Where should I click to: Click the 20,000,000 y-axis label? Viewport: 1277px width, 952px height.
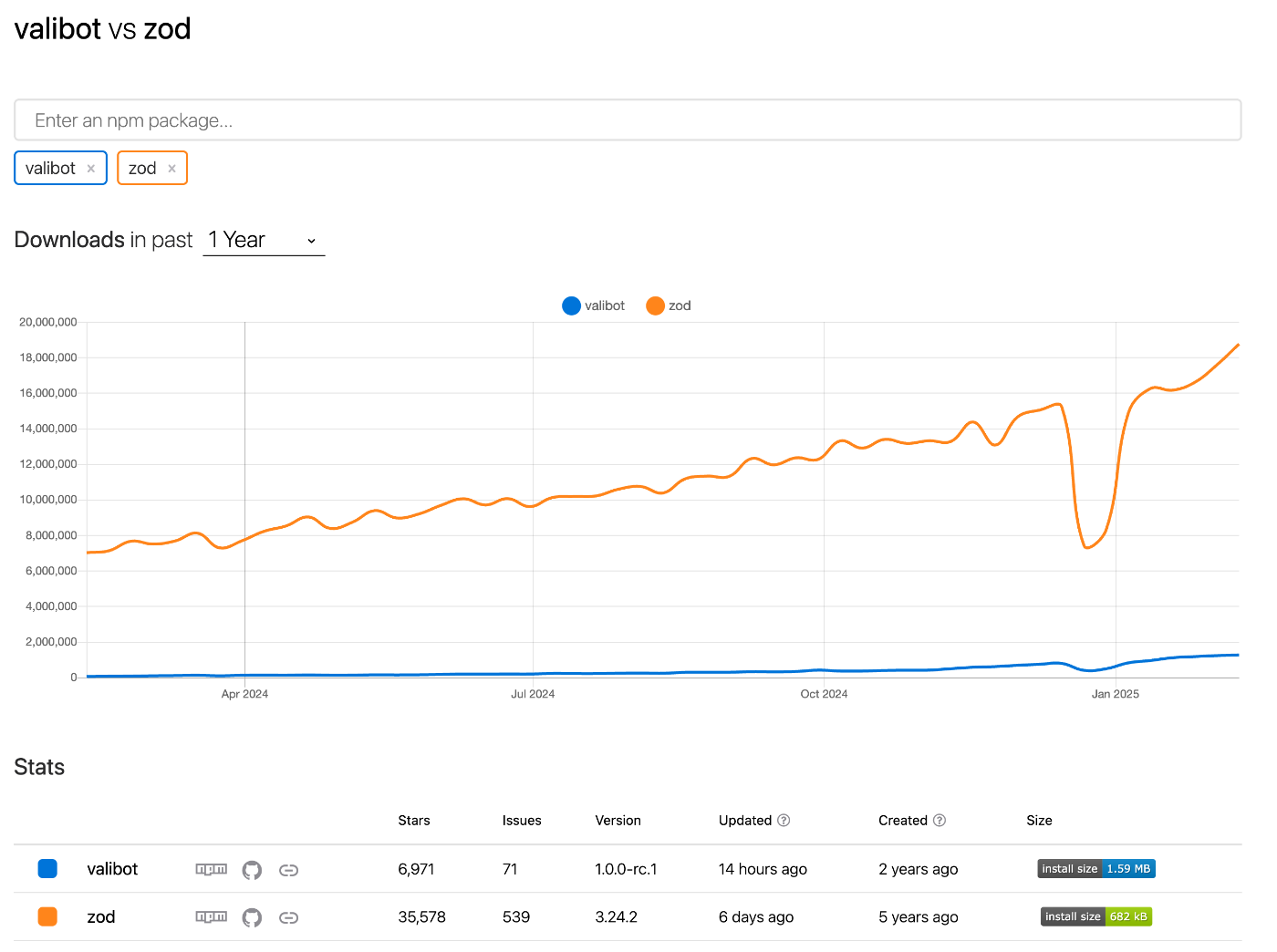click(48, 322)
